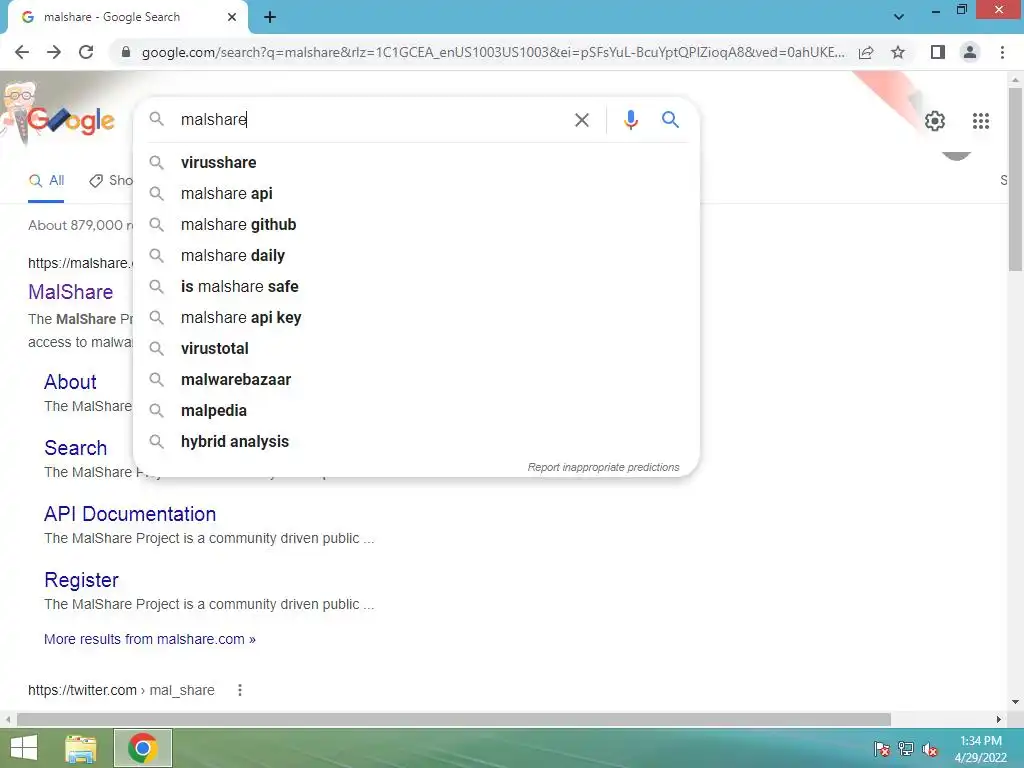The width and height of the screenshot is (1024, 768).
Task: Open the Windows Start menu
Action: point(24,748)
